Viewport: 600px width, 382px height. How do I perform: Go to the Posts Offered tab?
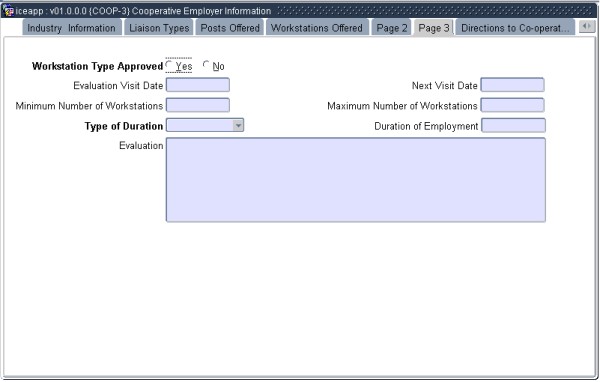pyautogui.click(x=230, y=28)
